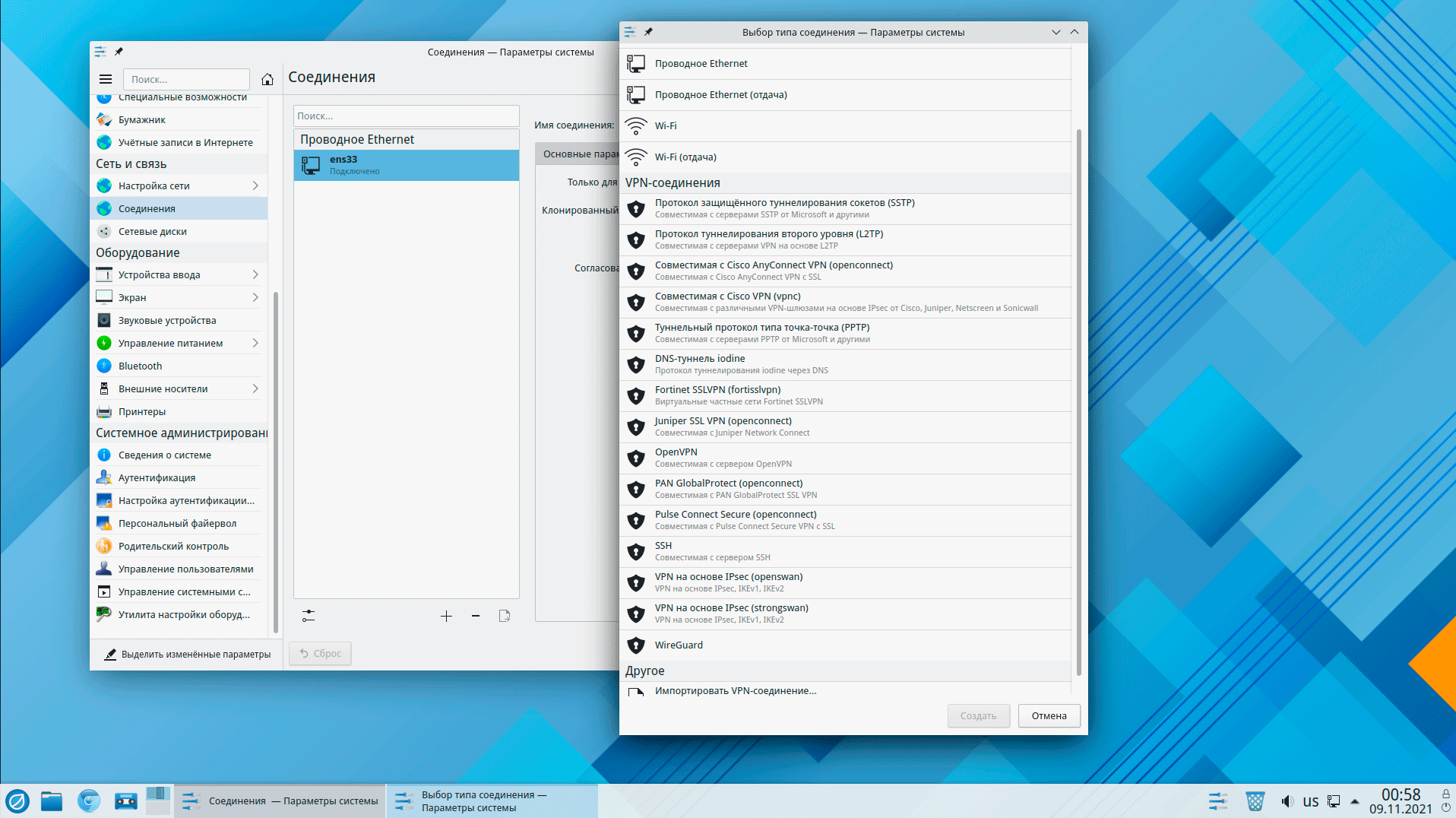This screenshot has width=1456, height=818.
Task: Click the connections search field
Action: pos(406,116)
